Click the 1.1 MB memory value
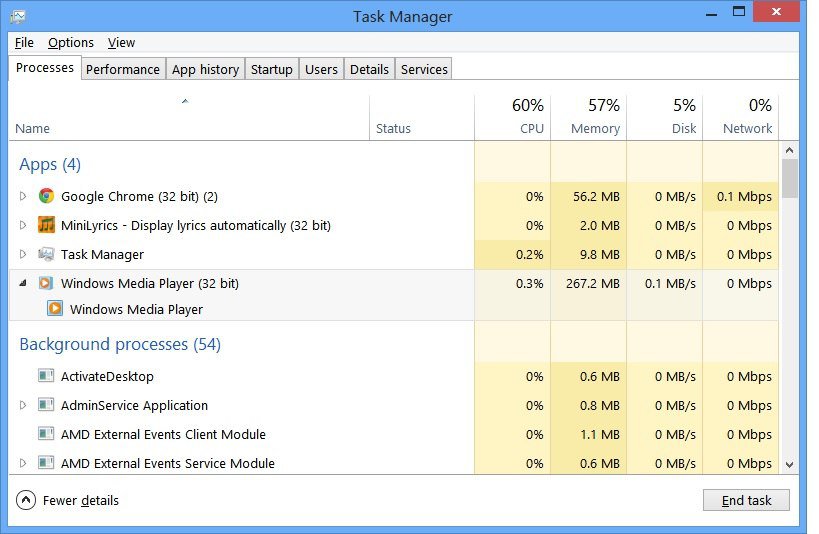 point(600,434)
